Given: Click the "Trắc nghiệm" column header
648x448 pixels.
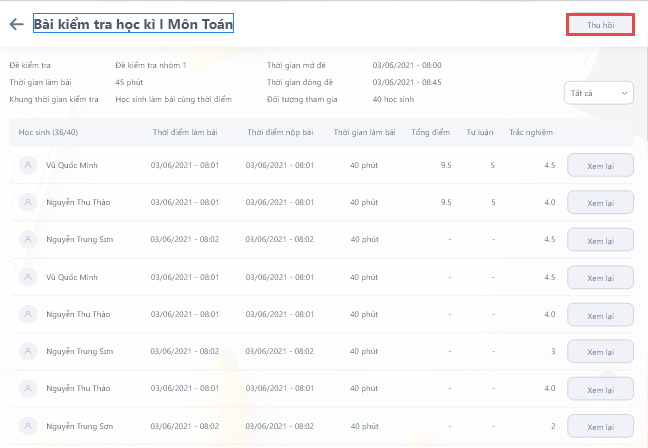Looking at the screenshot, I should pyautogui.click(x=531, y=132).
